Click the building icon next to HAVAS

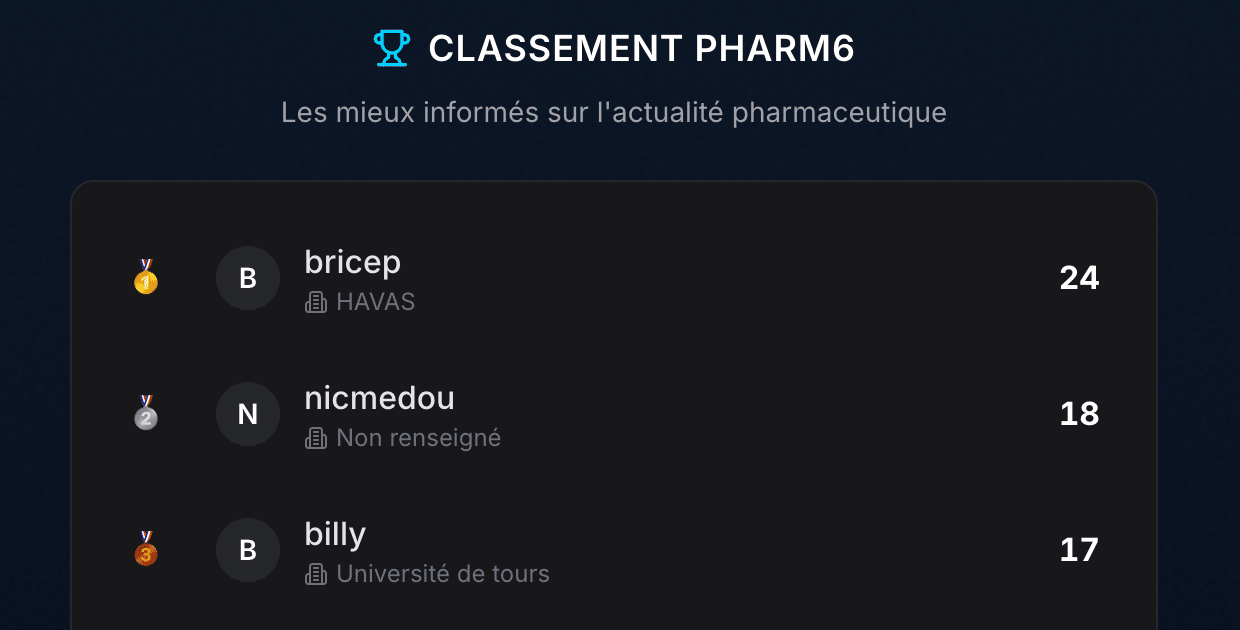pos(316,302)
